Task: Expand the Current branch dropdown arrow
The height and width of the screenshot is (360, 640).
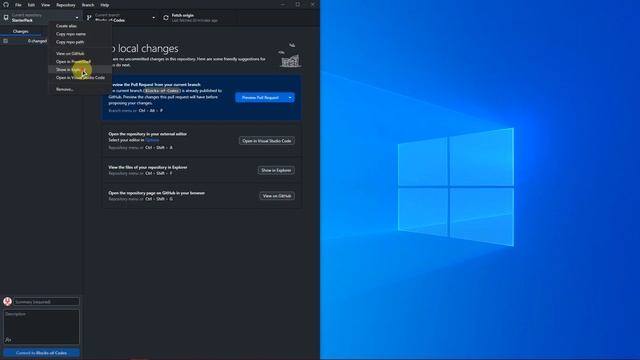Action: coord(153,18)
